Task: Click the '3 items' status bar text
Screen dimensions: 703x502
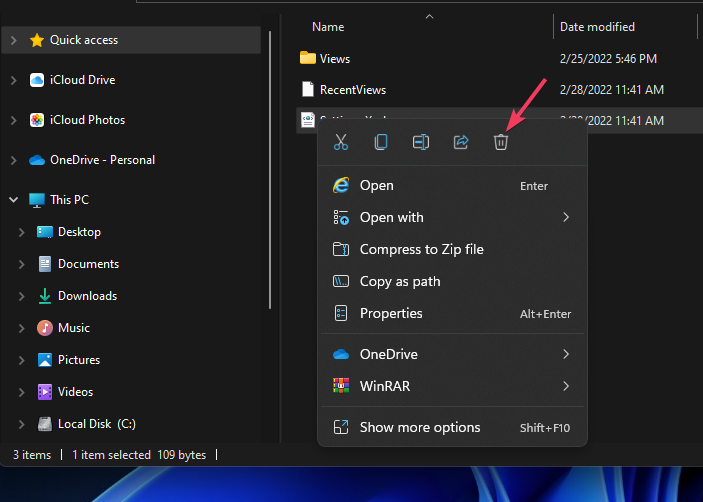Action: 32,455
